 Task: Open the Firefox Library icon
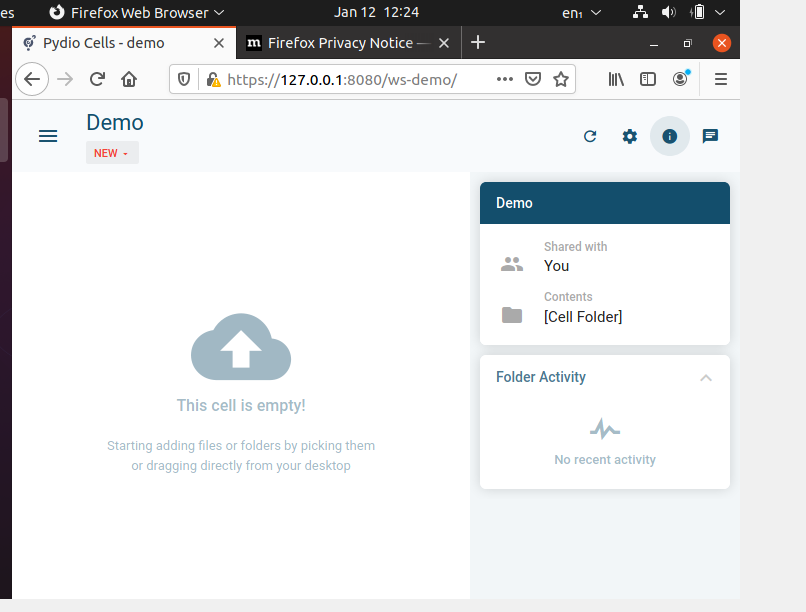tap(616, 79)
